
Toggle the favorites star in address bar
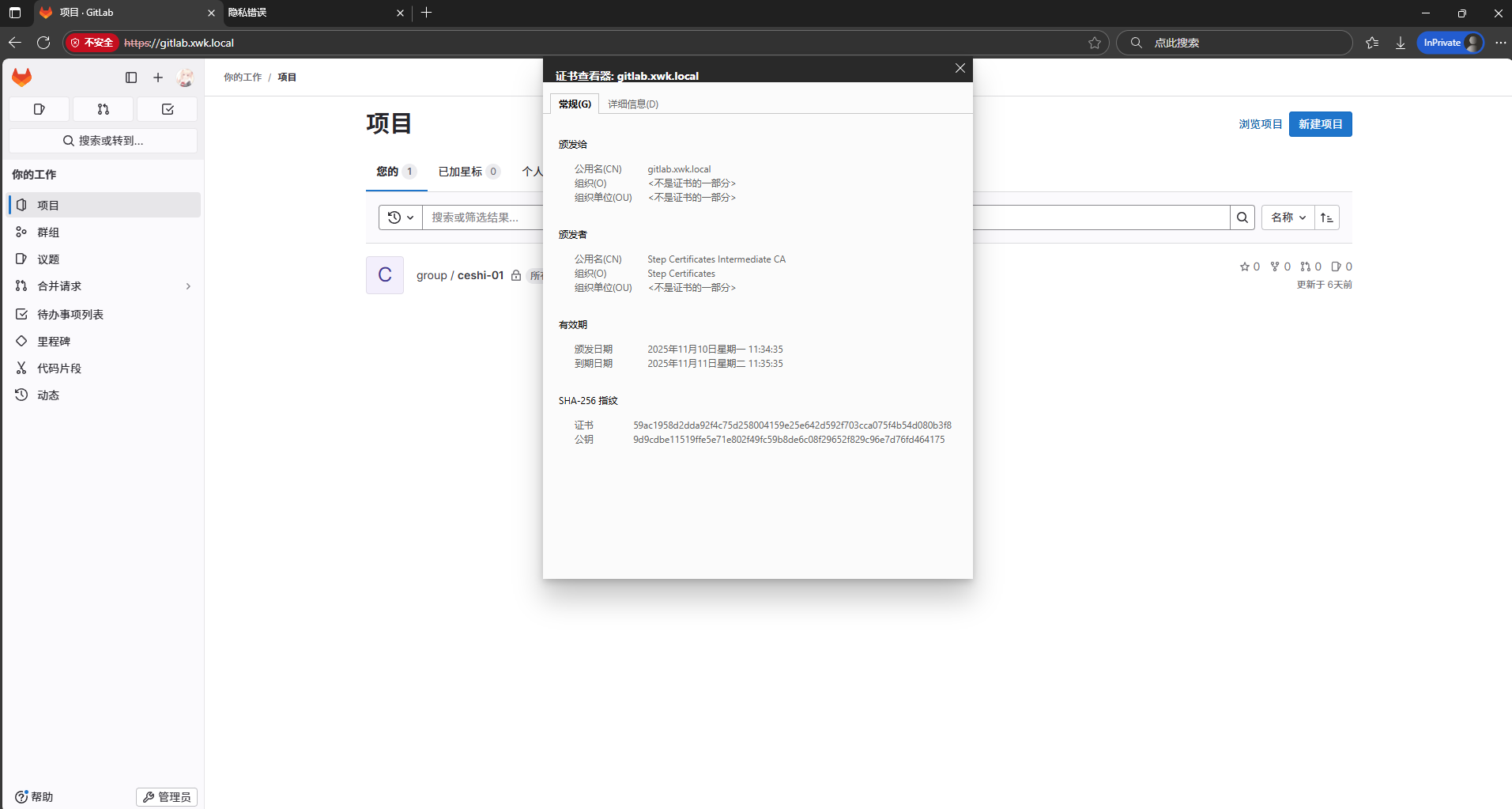[1095, 43]
